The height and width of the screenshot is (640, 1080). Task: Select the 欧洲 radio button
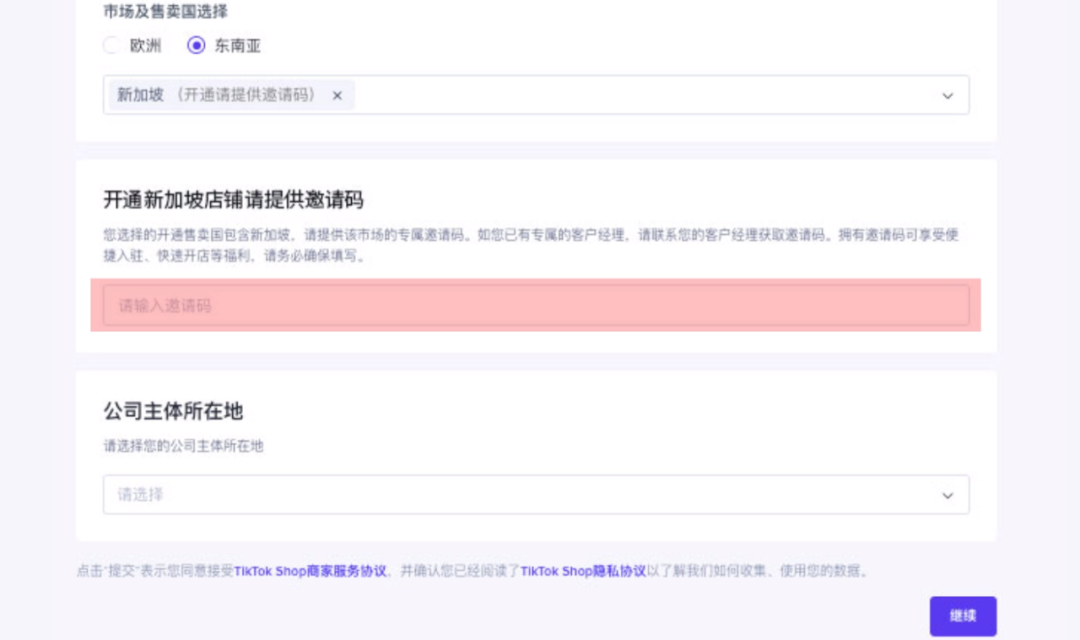pyautogui.click(x=111, y=45)
